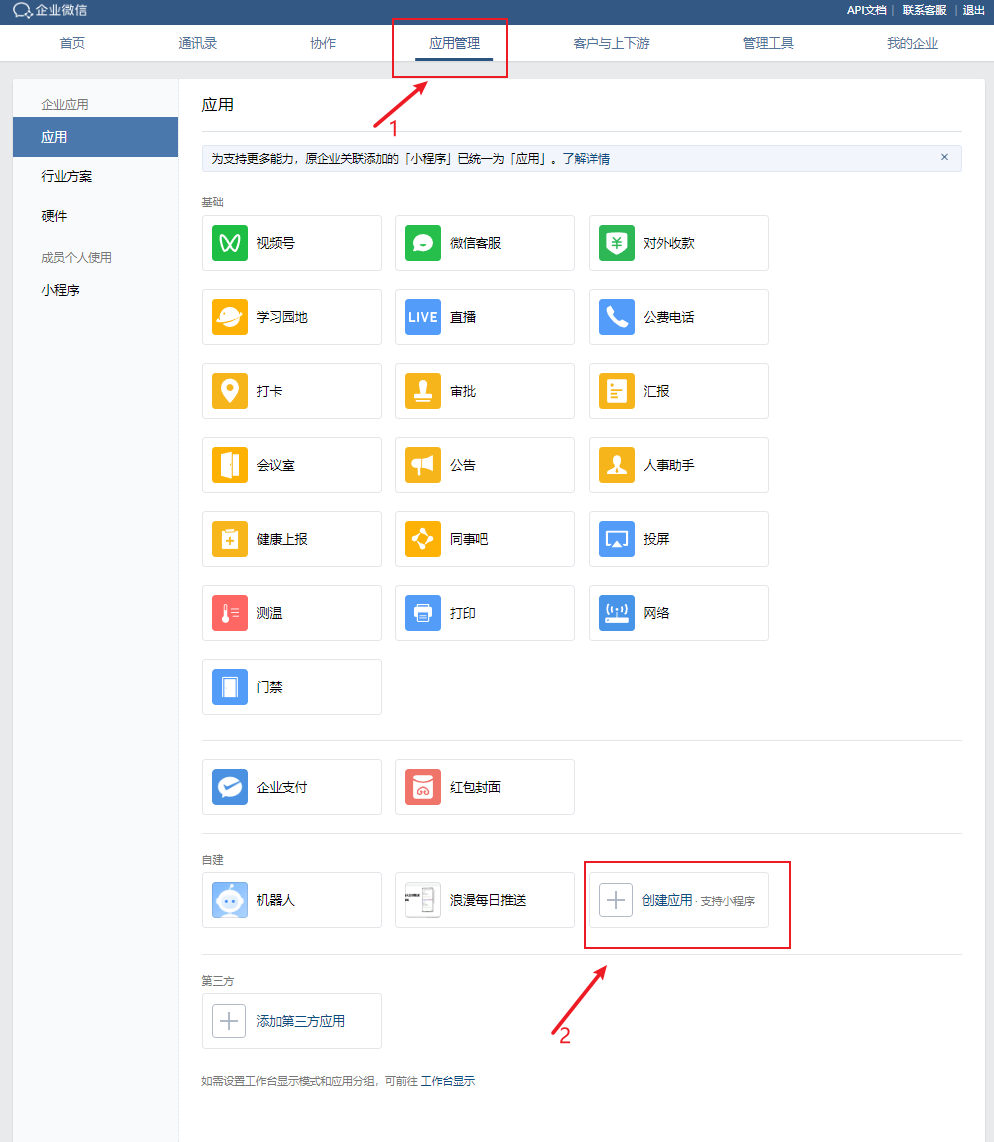Open the 测温 thermometer icon
Image resolution: width=994 pixels, height=1142 pixels.
[230, 613]
